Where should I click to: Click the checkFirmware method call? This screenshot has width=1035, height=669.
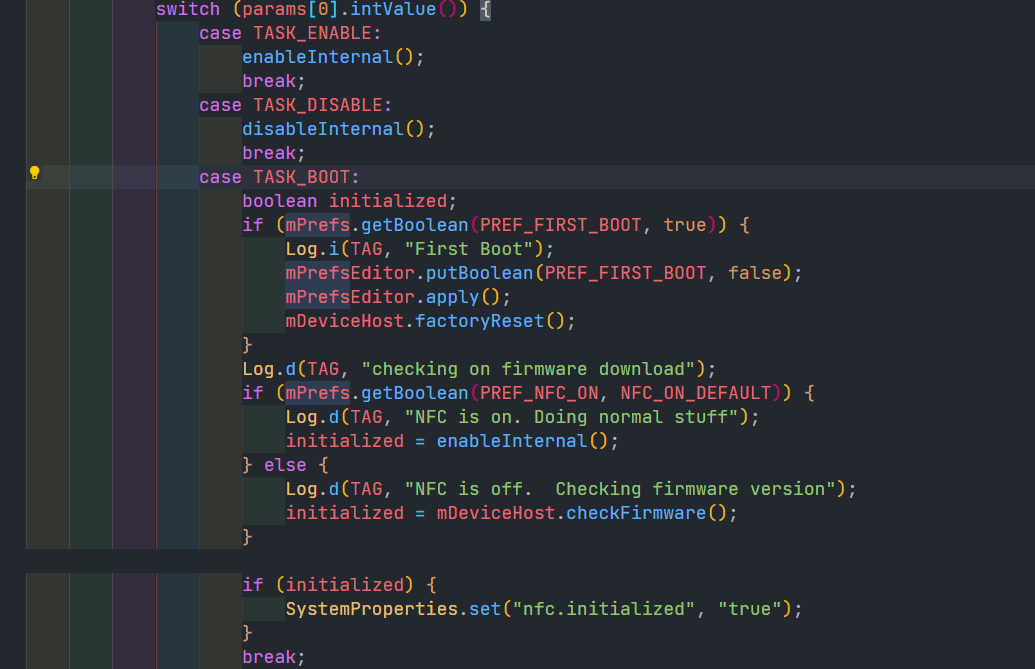coord(636,513)
